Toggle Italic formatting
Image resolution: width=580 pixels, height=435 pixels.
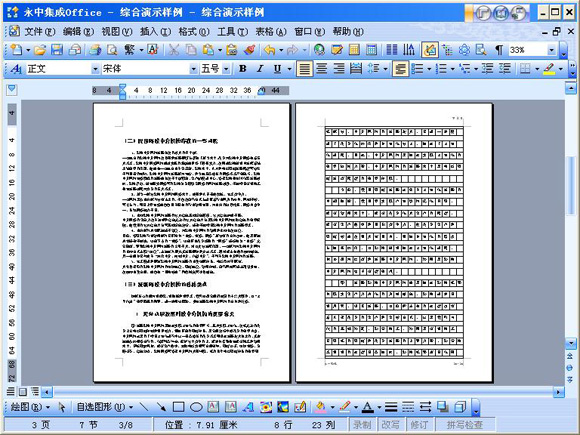click(x=260, y=69)
